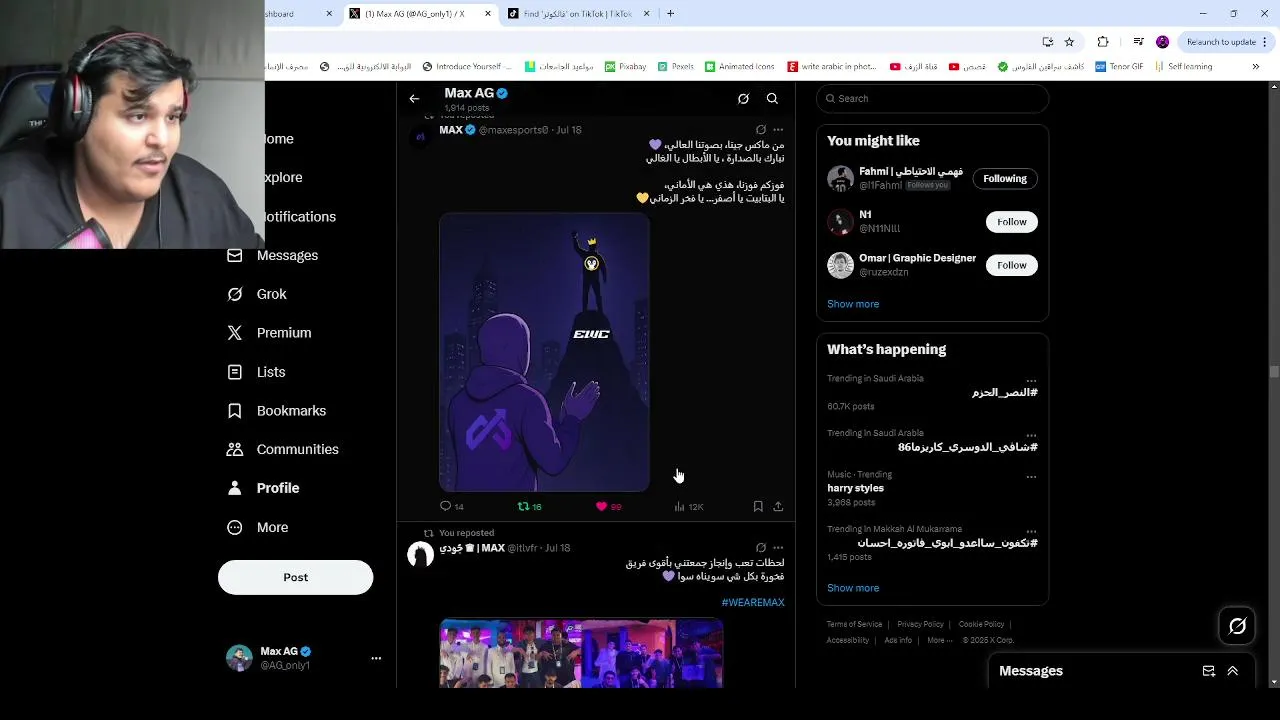
Task: Open Profile in left sidebar
Action: [264, 488]
